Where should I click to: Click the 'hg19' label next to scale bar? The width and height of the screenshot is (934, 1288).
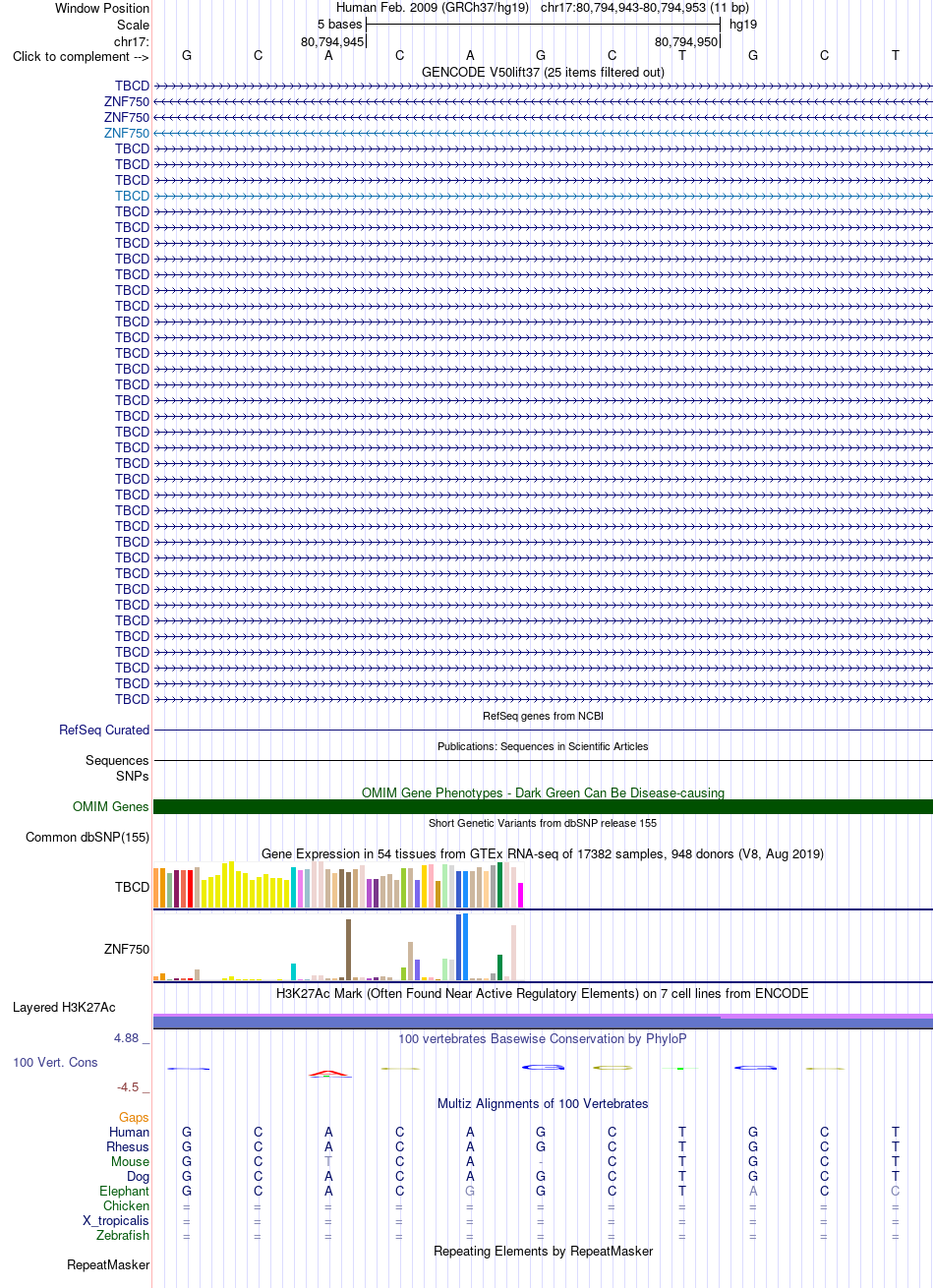point(742,24)
